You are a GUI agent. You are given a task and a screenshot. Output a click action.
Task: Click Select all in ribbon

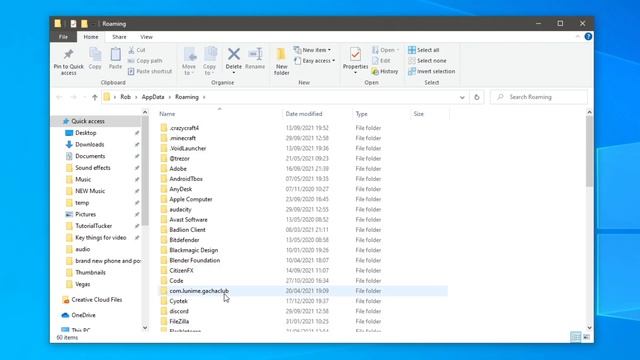(x=424, y=50)
